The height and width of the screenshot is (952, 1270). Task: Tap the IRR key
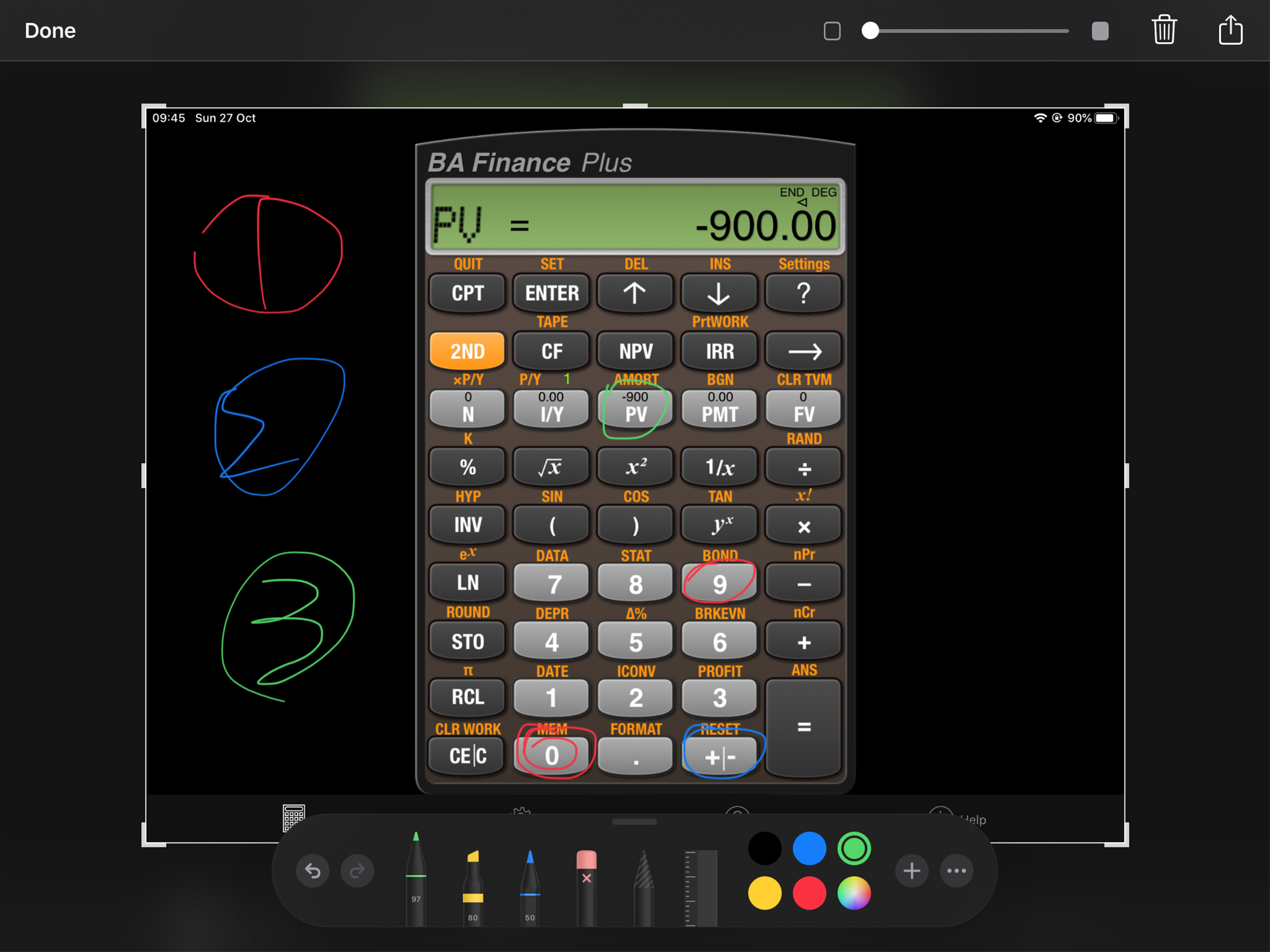(x=719, y=351)
